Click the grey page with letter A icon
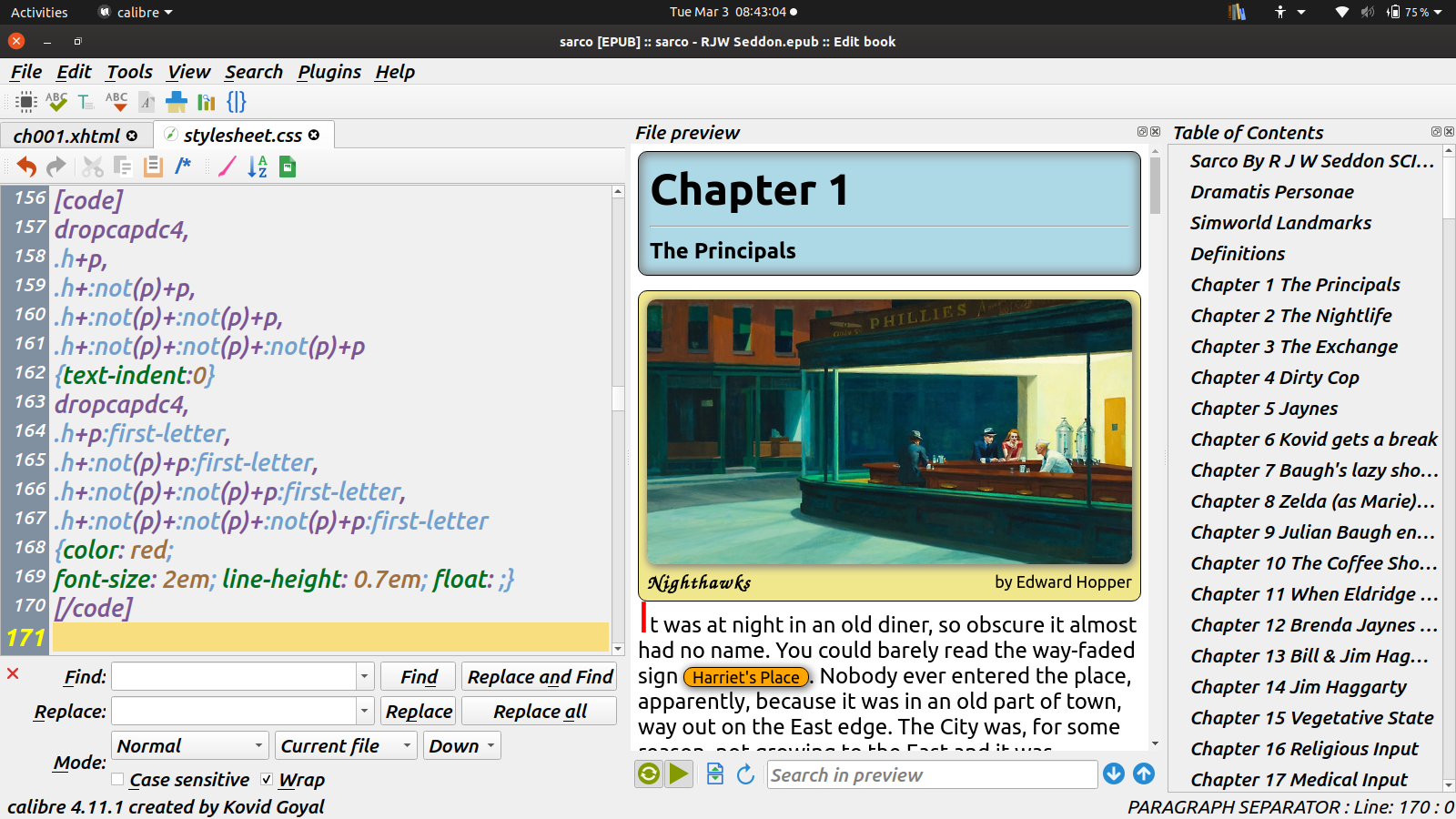1456x819 pixels. [x=147, y=102]
